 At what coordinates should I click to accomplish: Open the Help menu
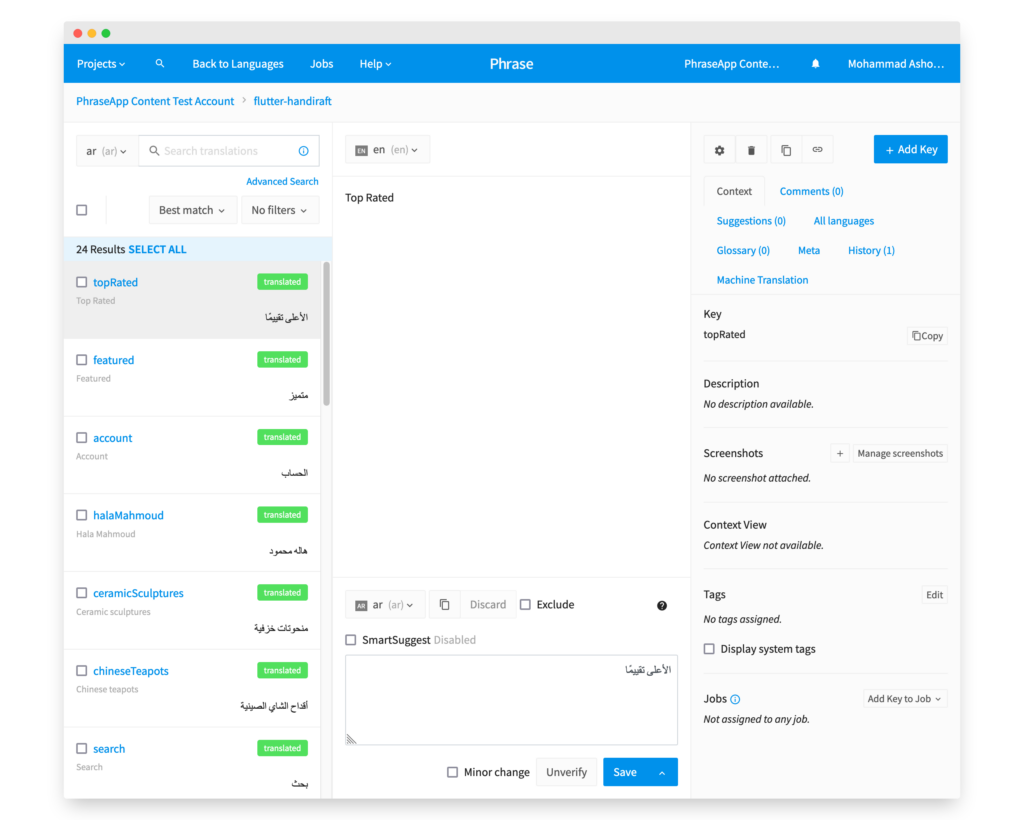375,63
